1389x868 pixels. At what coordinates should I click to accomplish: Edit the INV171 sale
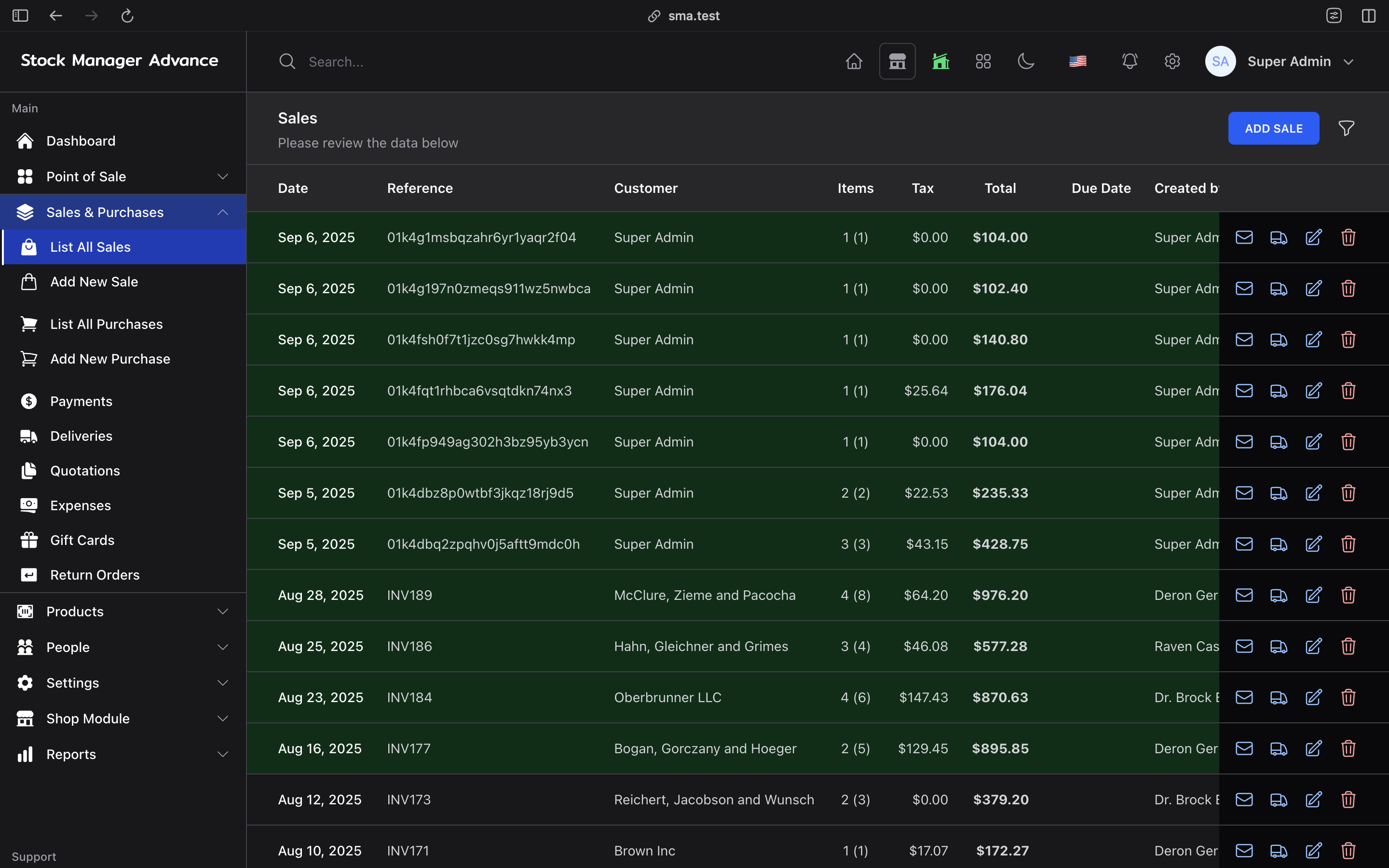[x=1313, y=850]
